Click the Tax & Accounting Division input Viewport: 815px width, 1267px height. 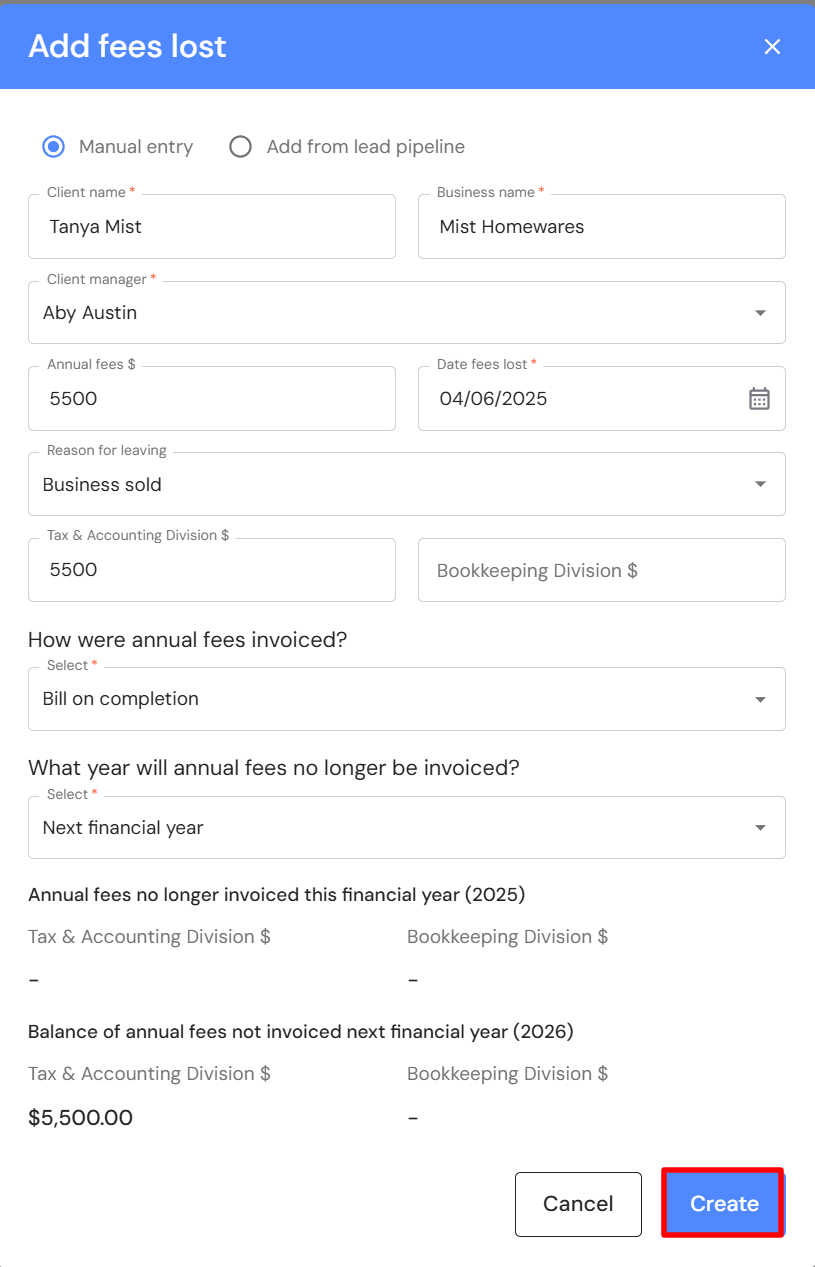[x=212, y=570]
